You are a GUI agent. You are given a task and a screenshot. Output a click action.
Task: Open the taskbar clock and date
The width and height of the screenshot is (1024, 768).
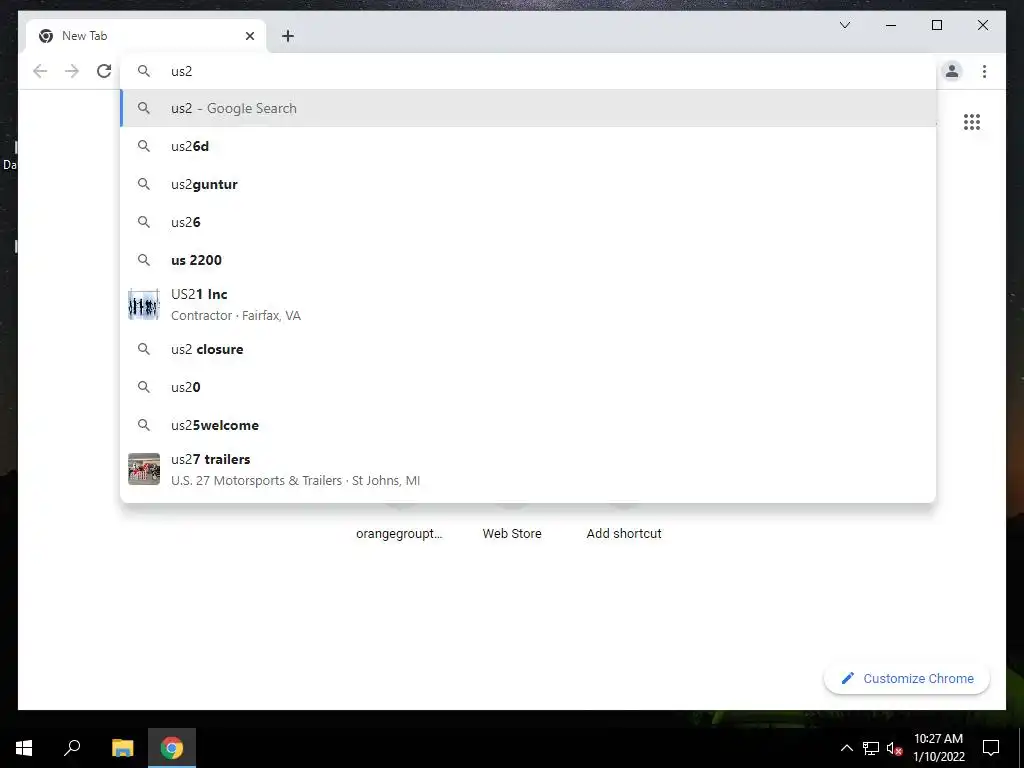pyautogui.click(x=938, y=748)
